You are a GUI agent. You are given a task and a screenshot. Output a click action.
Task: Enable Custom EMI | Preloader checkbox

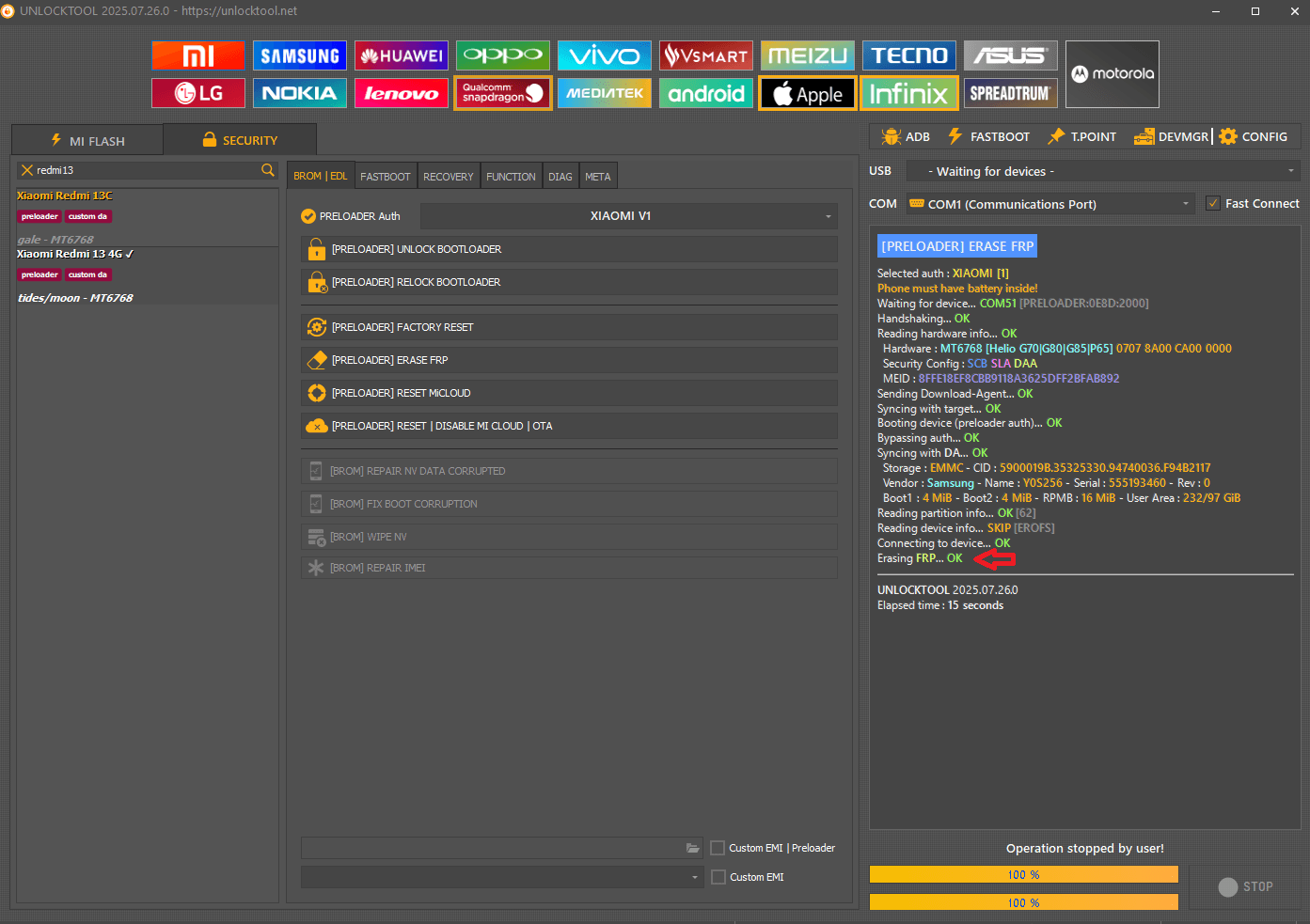click(x=718, y=848)
